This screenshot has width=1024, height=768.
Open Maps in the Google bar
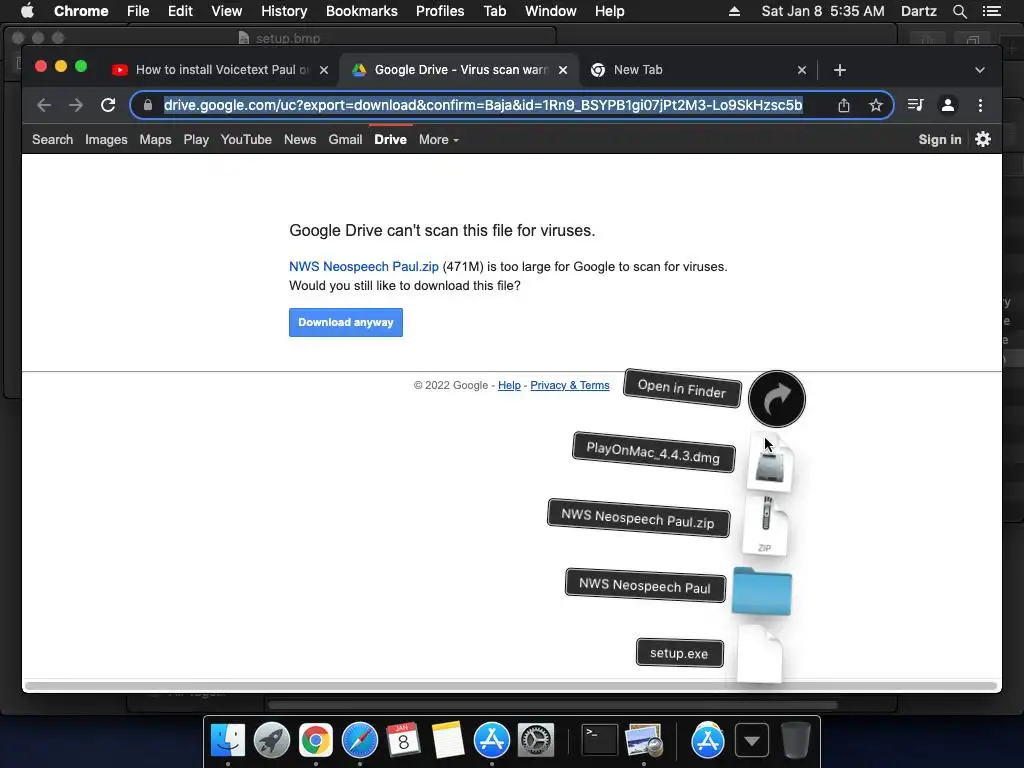pos(155,140)
